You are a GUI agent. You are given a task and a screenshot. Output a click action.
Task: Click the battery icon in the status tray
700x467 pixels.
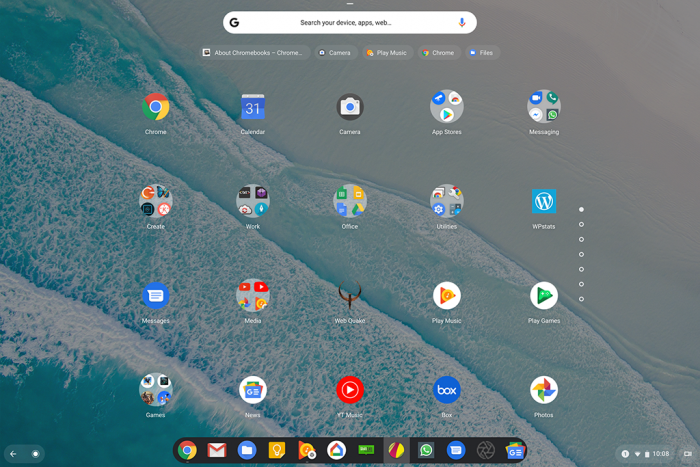click(x=647, y=454)
